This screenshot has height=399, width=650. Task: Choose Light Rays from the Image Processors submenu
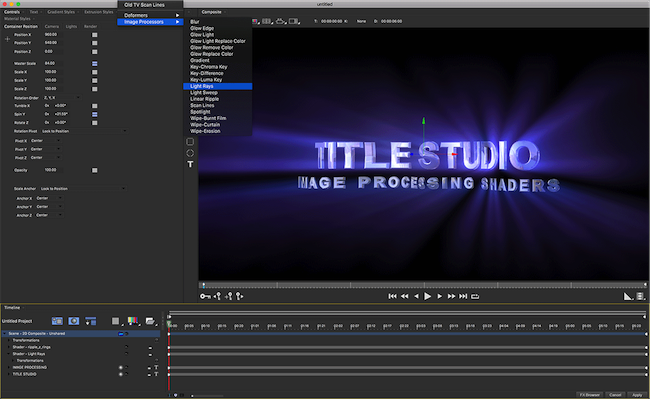(x=218, y=86)
